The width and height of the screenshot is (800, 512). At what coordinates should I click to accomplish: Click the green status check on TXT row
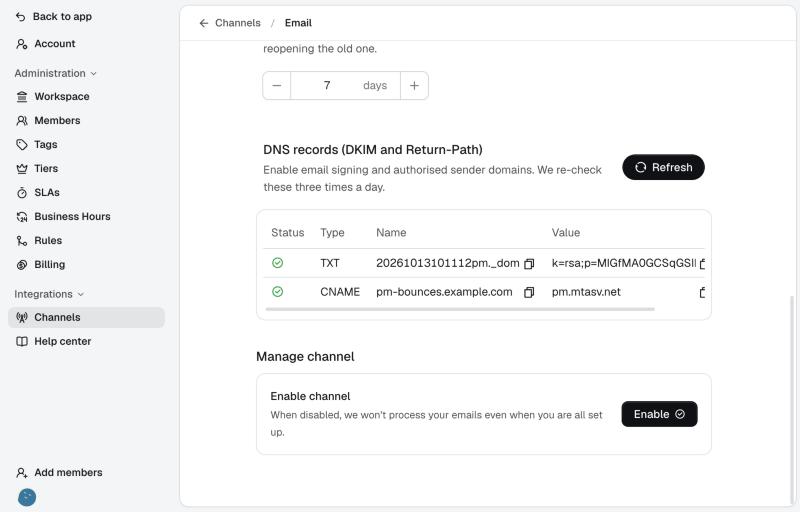point(278,263)
